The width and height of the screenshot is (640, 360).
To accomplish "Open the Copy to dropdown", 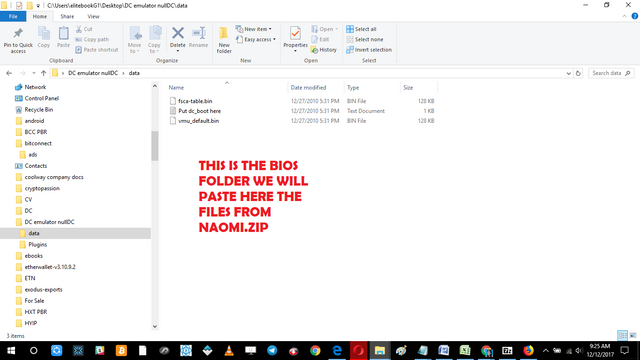I will coord(154,40).
